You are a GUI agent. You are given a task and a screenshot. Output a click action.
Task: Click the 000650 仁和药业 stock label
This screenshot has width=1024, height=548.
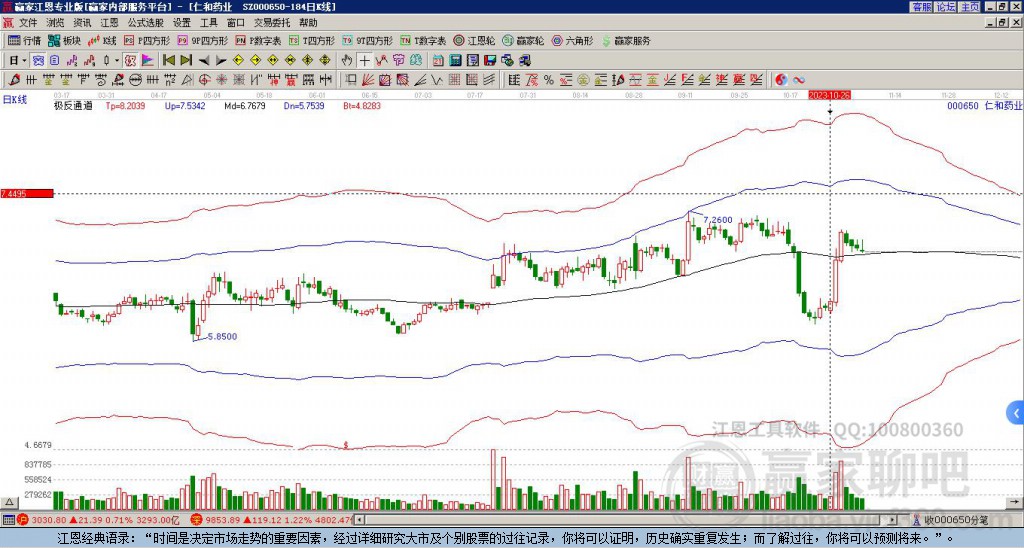pos(984,105)
